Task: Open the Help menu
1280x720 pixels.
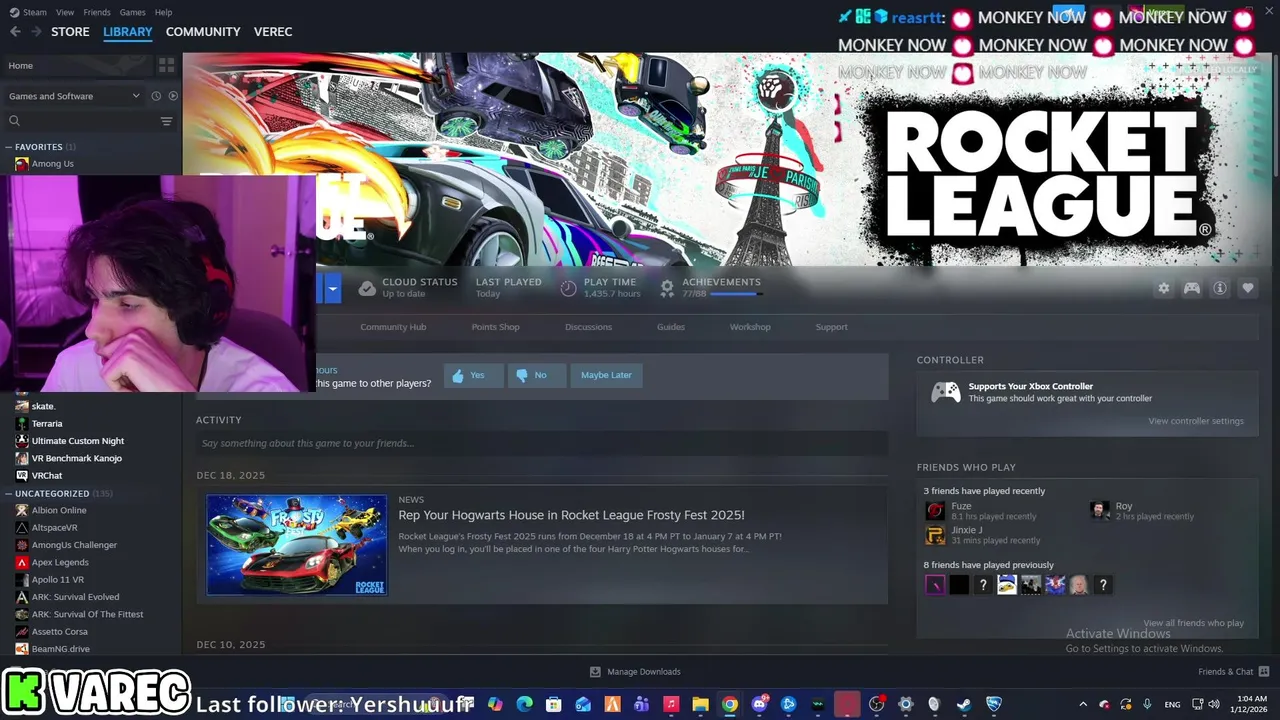Action: pos(163,12)
